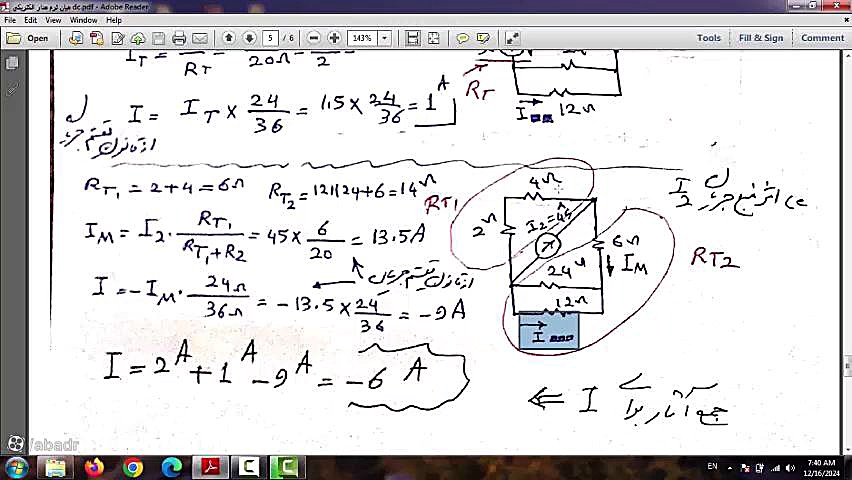This screenshot has width=852, height=480.
Task: Click the email envelope icon
Action: tap(200, 38)
